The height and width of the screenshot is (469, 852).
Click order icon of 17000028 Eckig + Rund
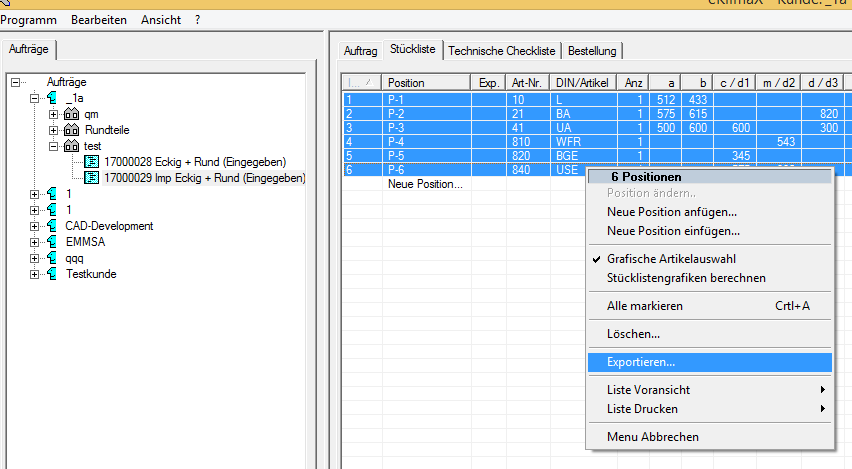91,162
